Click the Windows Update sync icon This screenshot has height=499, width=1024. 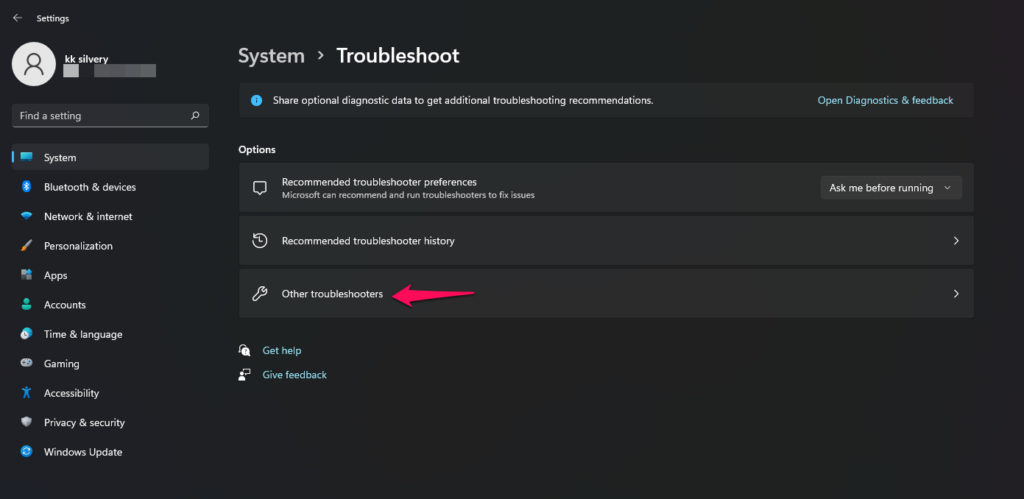26,451
